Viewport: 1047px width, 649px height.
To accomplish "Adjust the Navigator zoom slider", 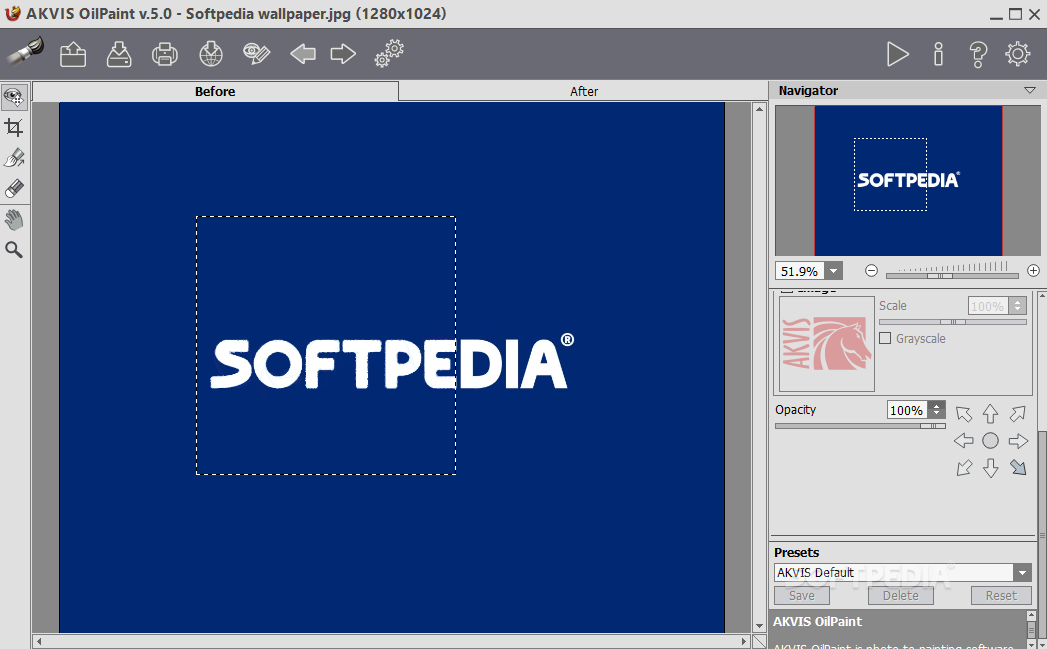I will [x=940, y=275].
